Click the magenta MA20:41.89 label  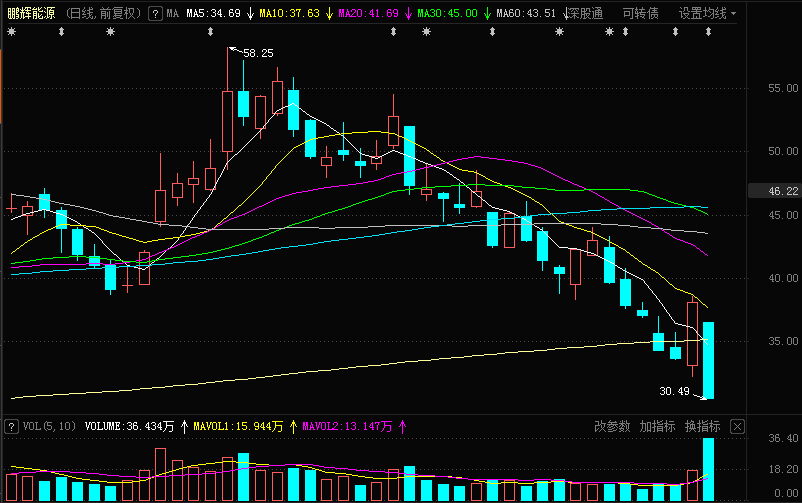[x=369, y=14]
